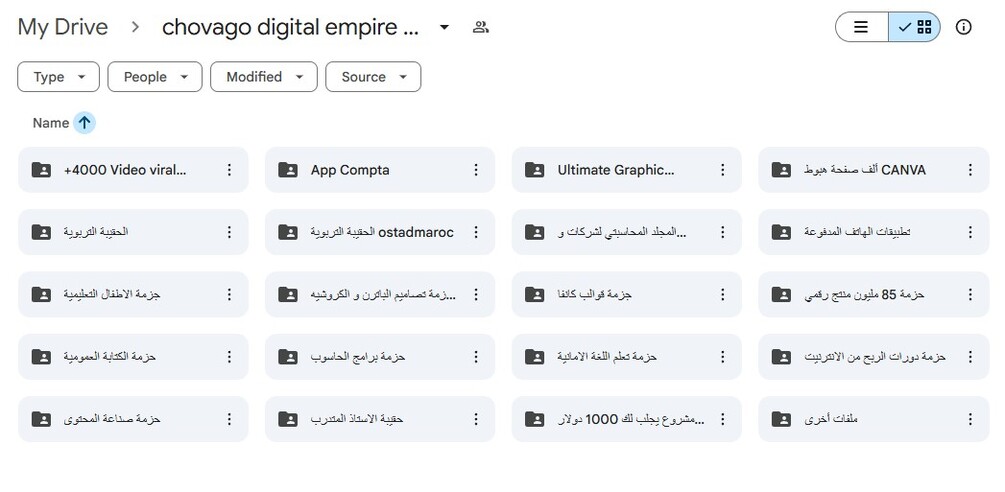Viewport: 1005px width, 492px height.
Task: Click the name sort direction arrow
Action: pyautogui.click(x=84, y=123)
